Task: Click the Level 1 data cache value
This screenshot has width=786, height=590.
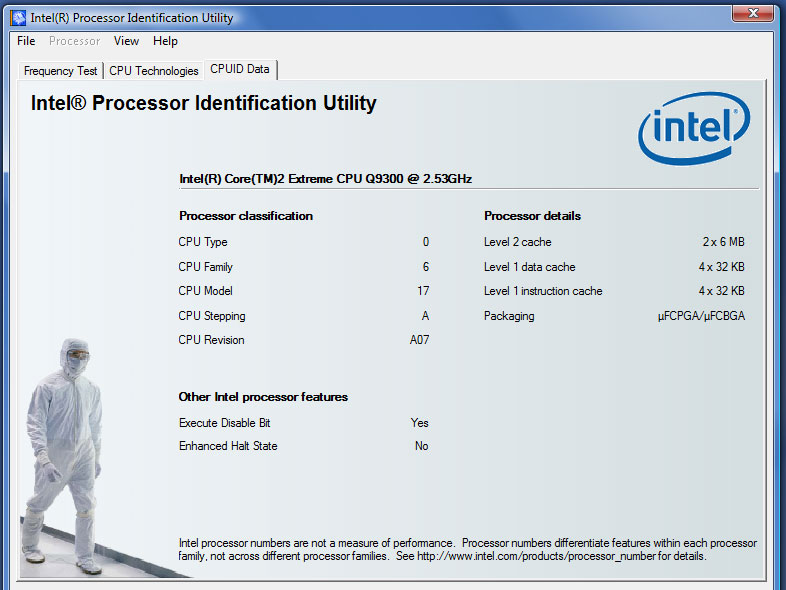Action: [722, 267]
